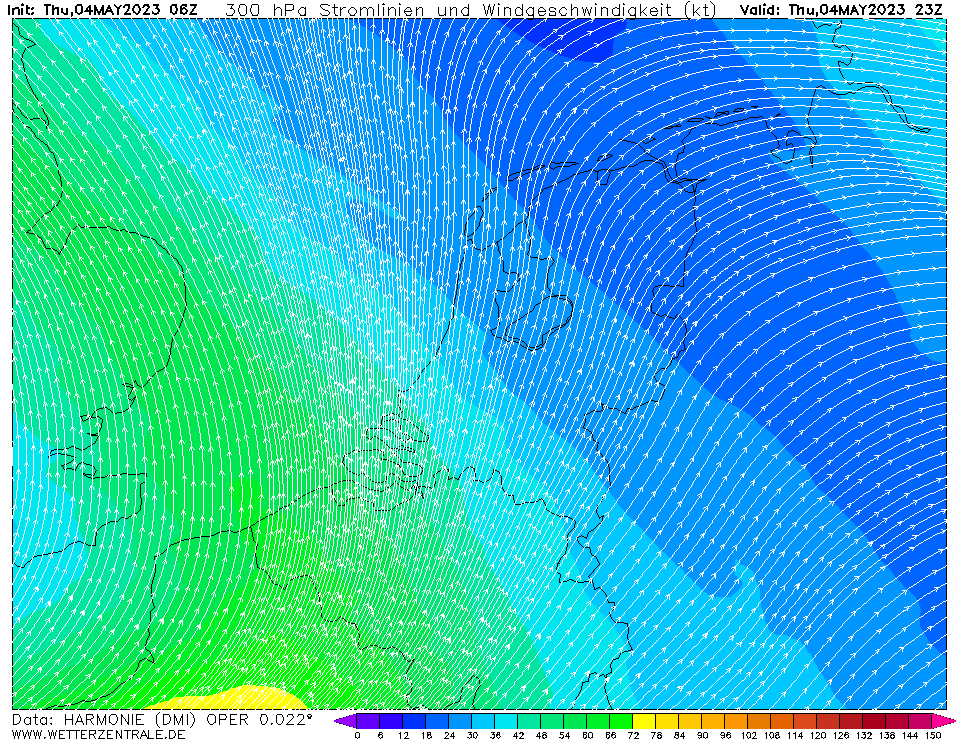The width and height of the screenshot is (959, 741).
Task: Click the purple left arrow end of legend
Action: point(346,721)
